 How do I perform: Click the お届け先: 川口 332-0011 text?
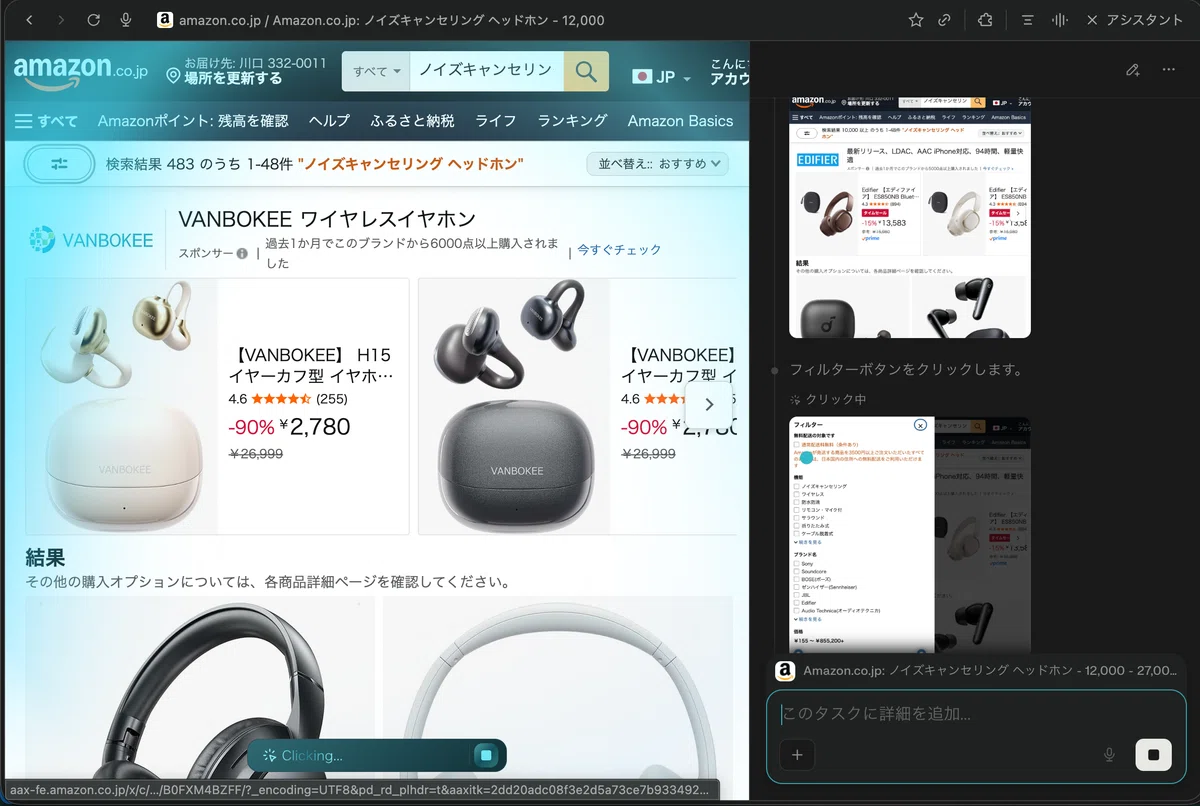(x=255, y=62)
